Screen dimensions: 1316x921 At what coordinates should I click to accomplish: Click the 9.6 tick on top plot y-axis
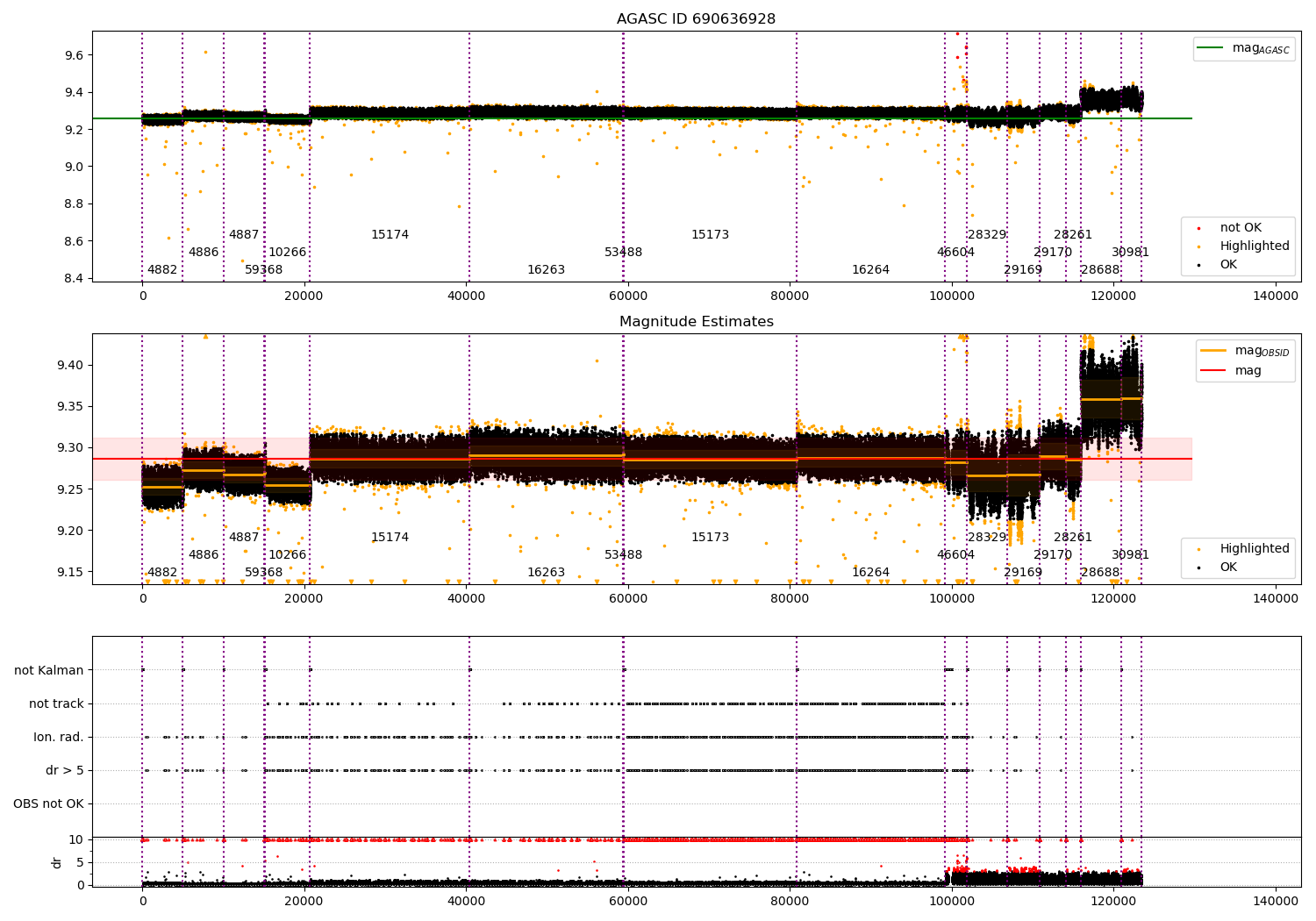pyautogui.click(x=73, y=55)
